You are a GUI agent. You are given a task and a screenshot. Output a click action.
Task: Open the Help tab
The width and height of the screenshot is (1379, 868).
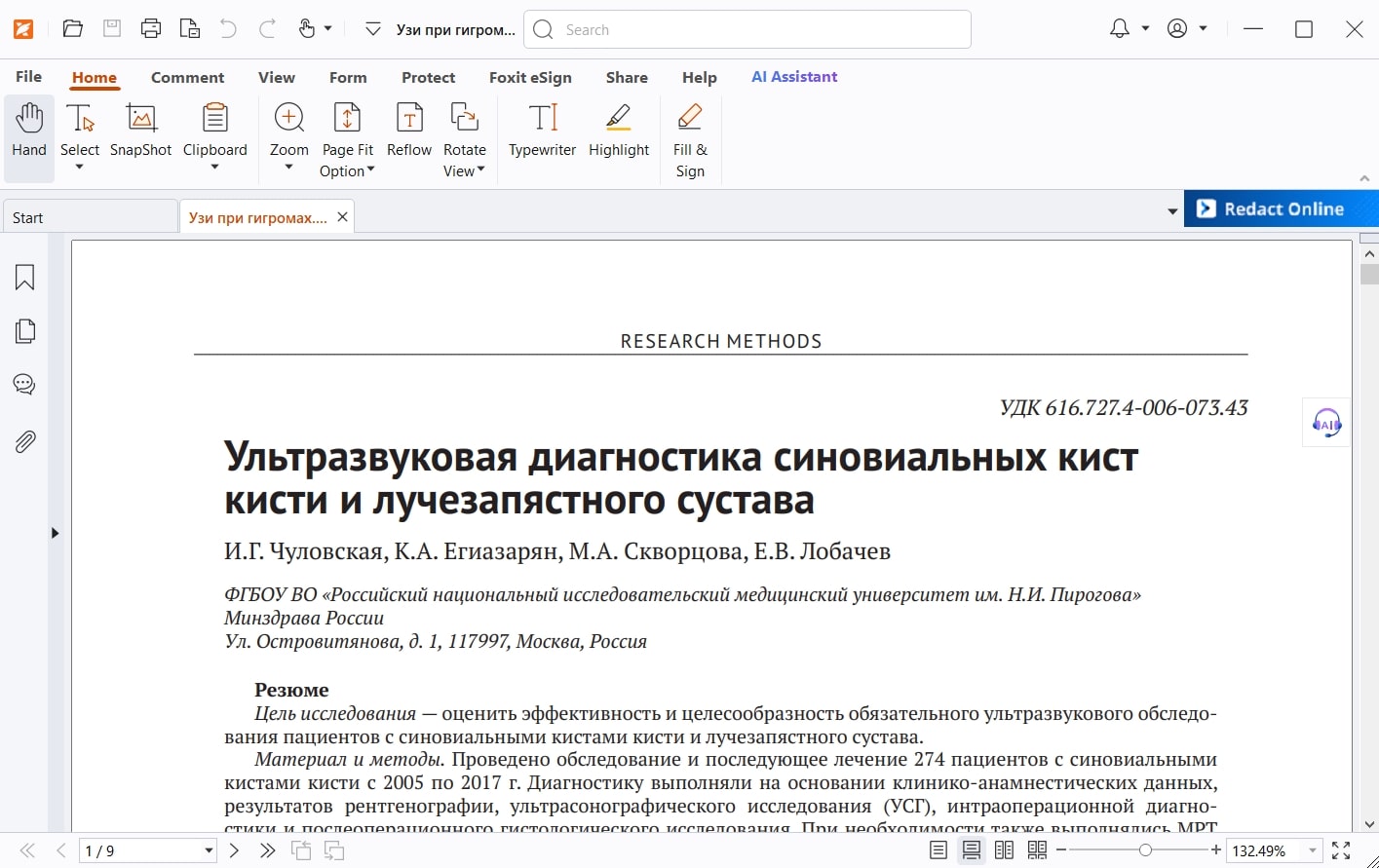(x=699, y=77)
